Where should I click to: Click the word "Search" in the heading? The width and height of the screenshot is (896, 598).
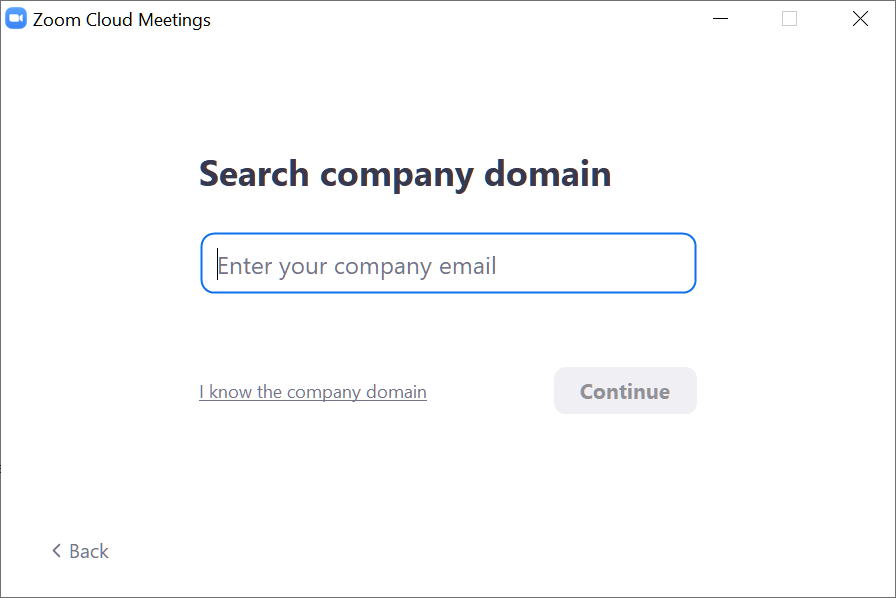pyautogui.click(x=254, y=174)
